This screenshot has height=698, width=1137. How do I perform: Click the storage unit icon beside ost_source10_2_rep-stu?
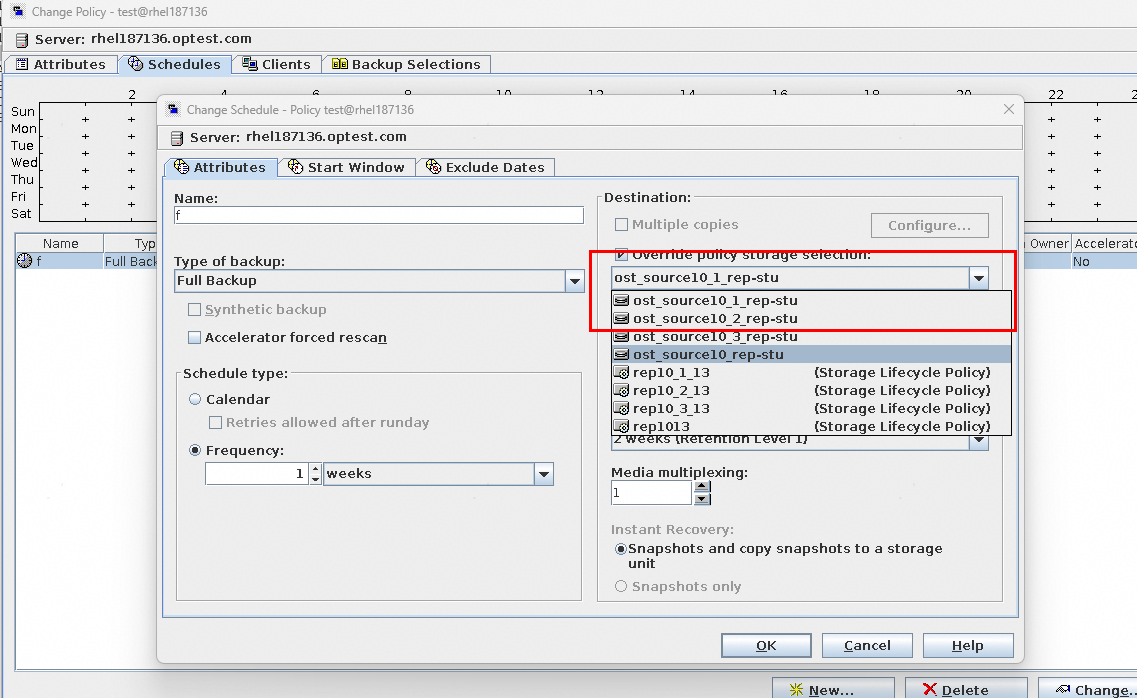point(621,318)
